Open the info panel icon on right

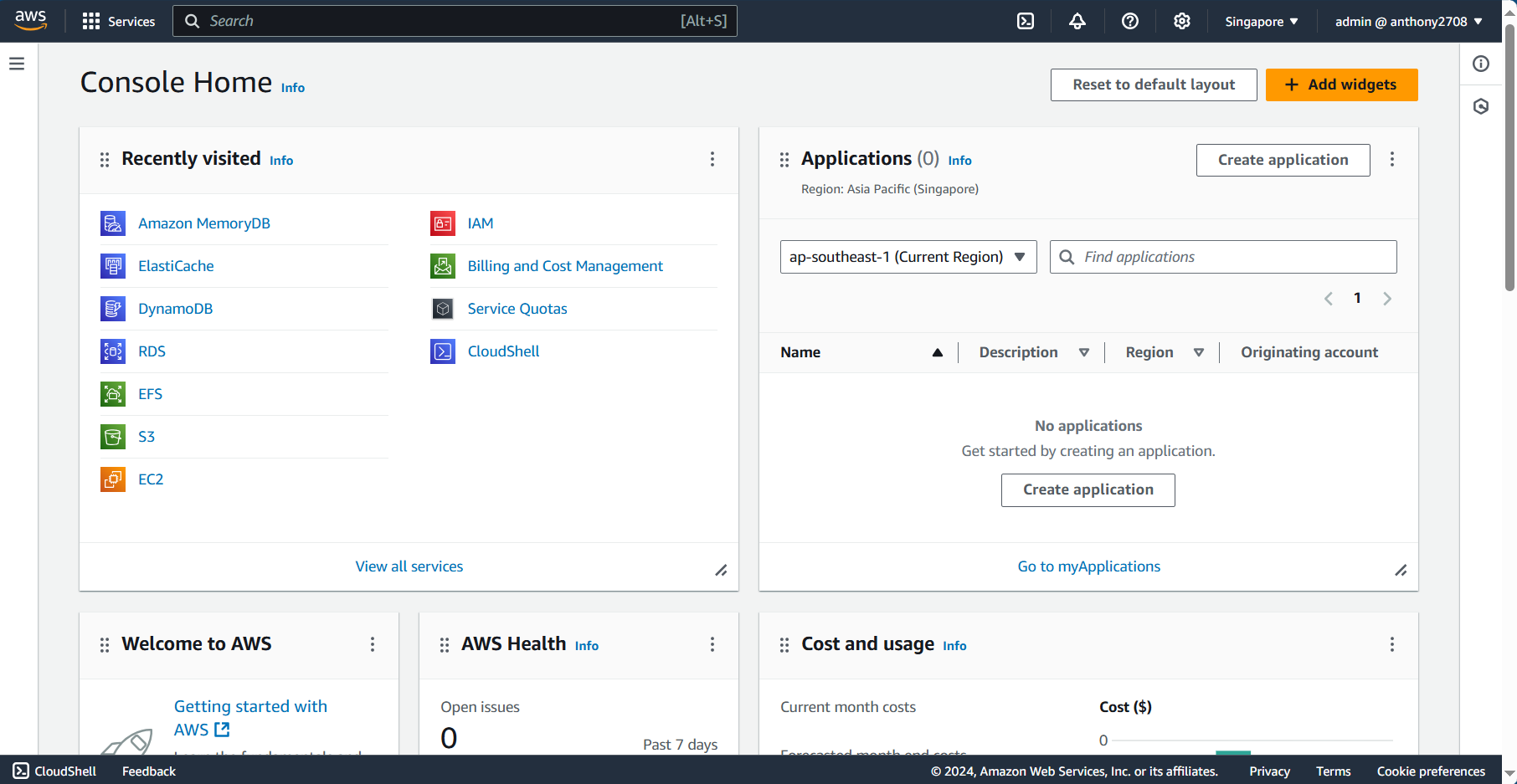1481,64
